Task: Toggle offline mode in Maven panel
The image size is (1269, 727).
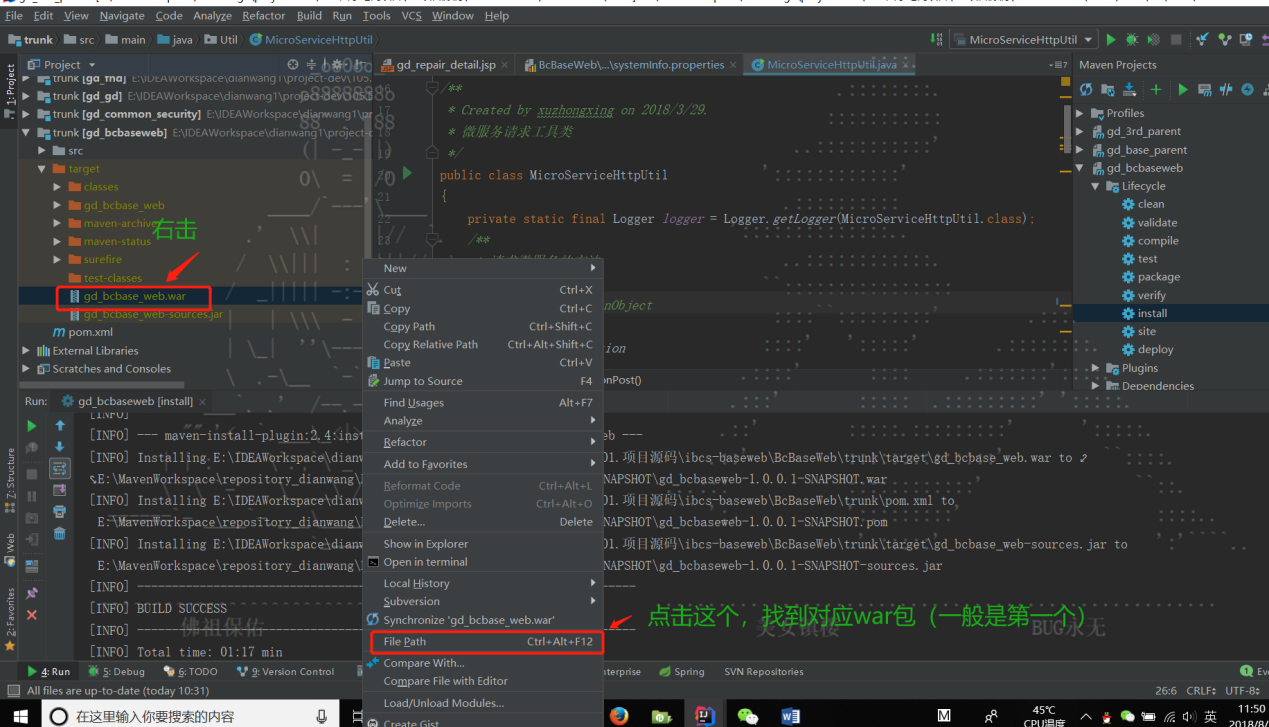Action: pos(1226,89)
